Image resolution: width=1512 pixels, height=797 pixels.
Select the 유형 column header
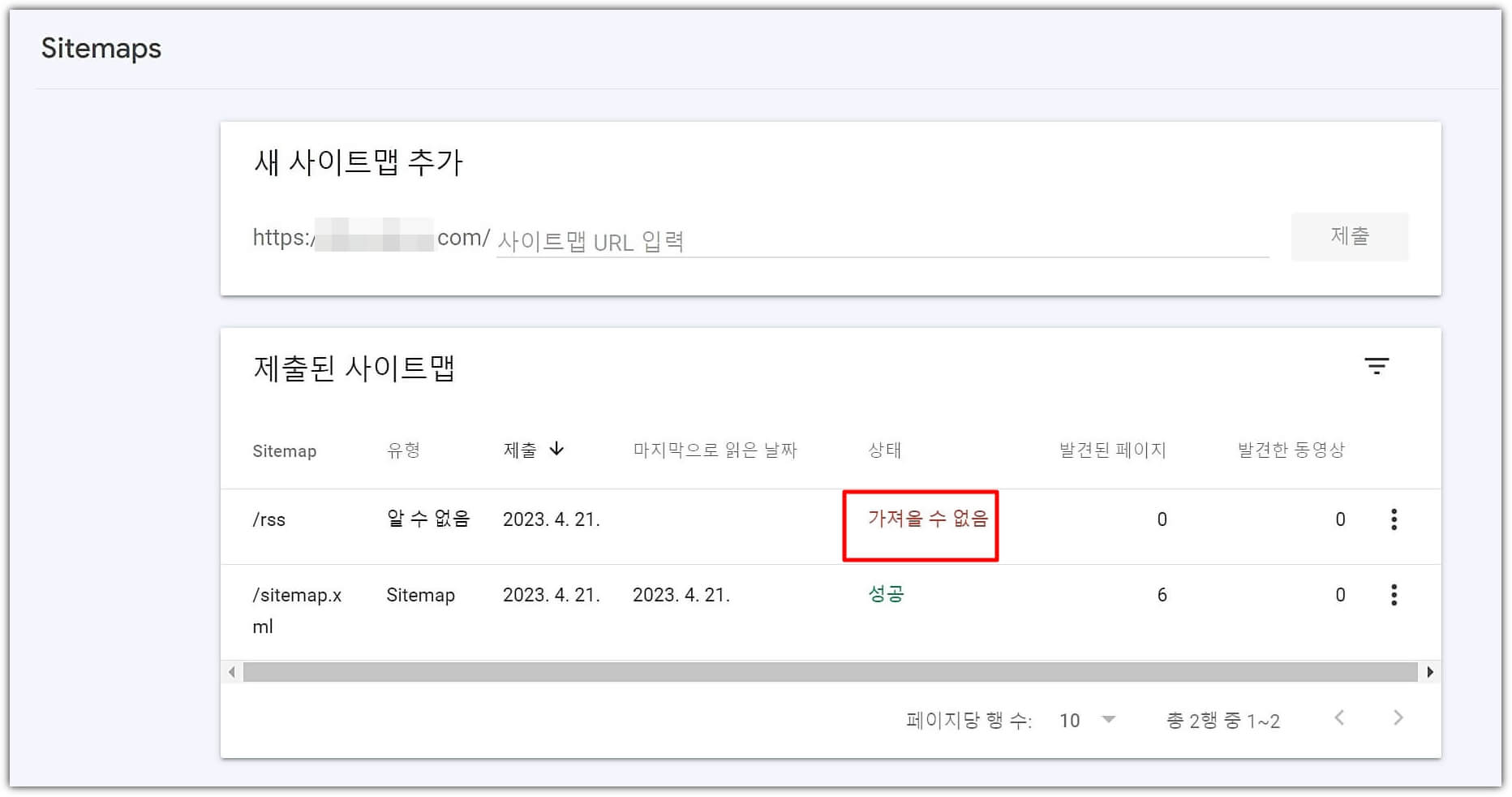tap(403, 449)
